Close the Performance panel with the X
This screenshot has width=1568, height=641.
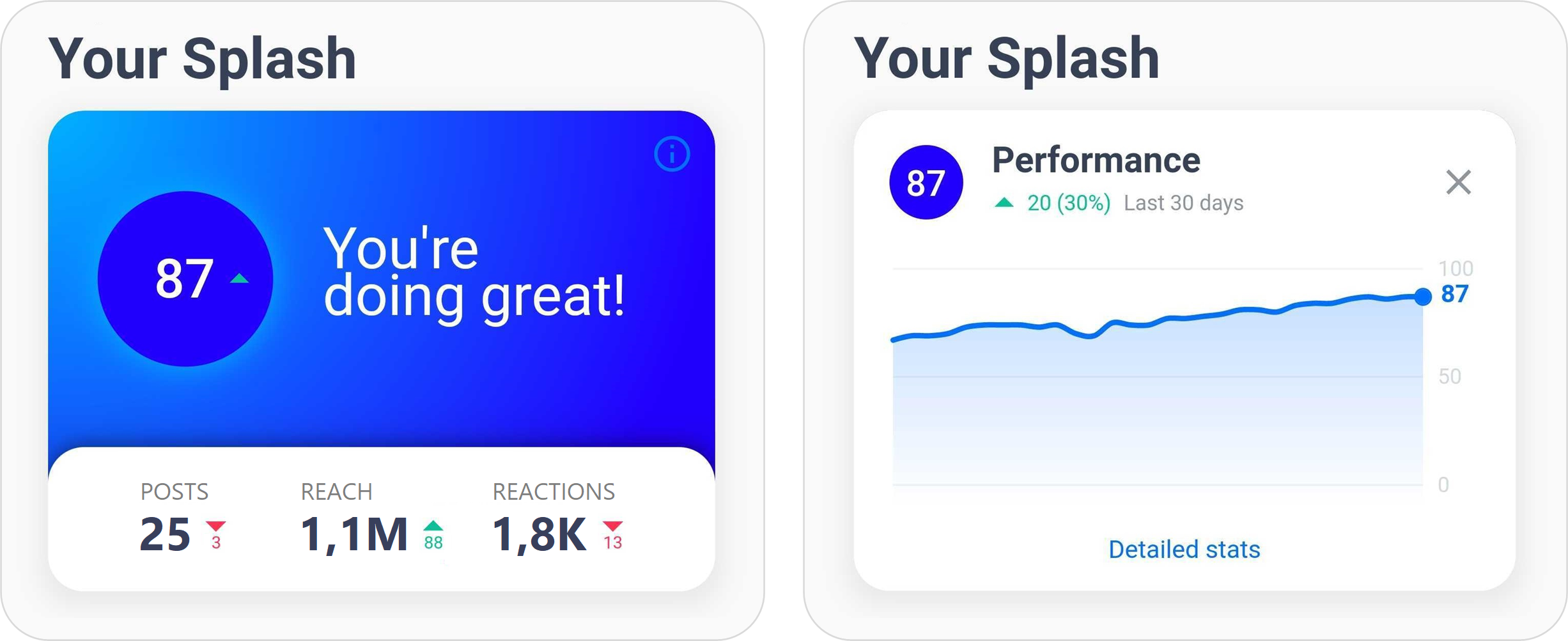(x=1458, y=182)
